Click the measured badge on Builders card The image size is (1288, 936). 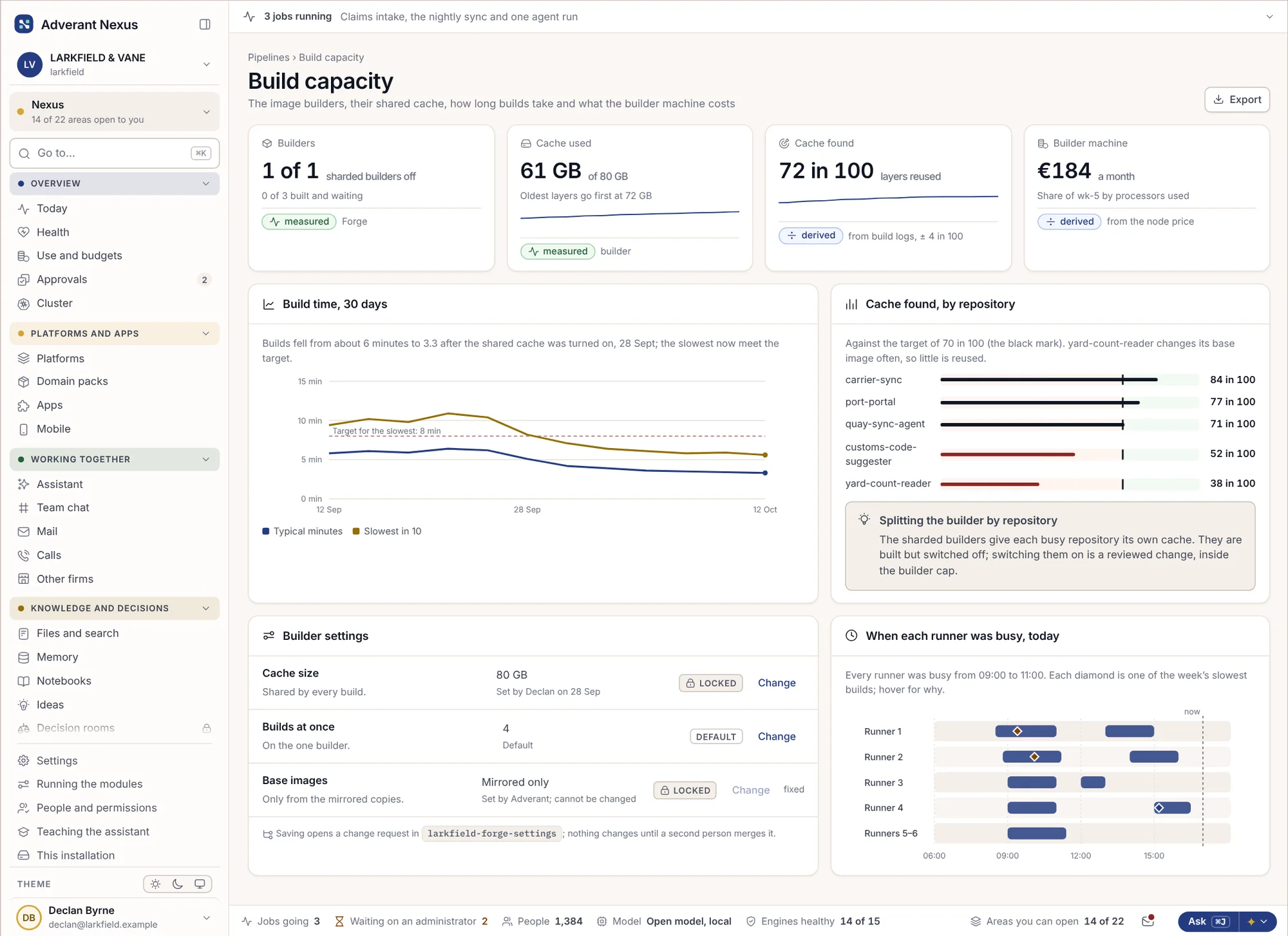(299, 221)
